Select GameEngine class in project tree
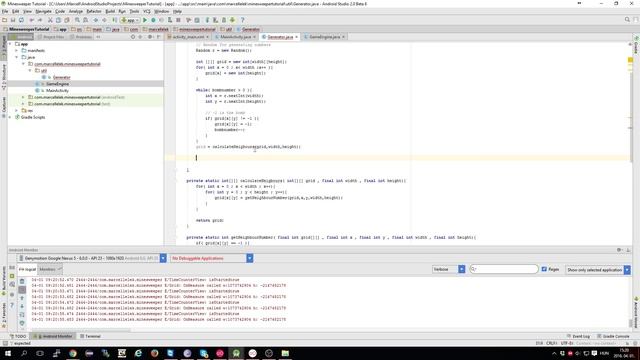The height and width of the screenshot is (360, 640). pyautogui.click(x=58, y=84)
